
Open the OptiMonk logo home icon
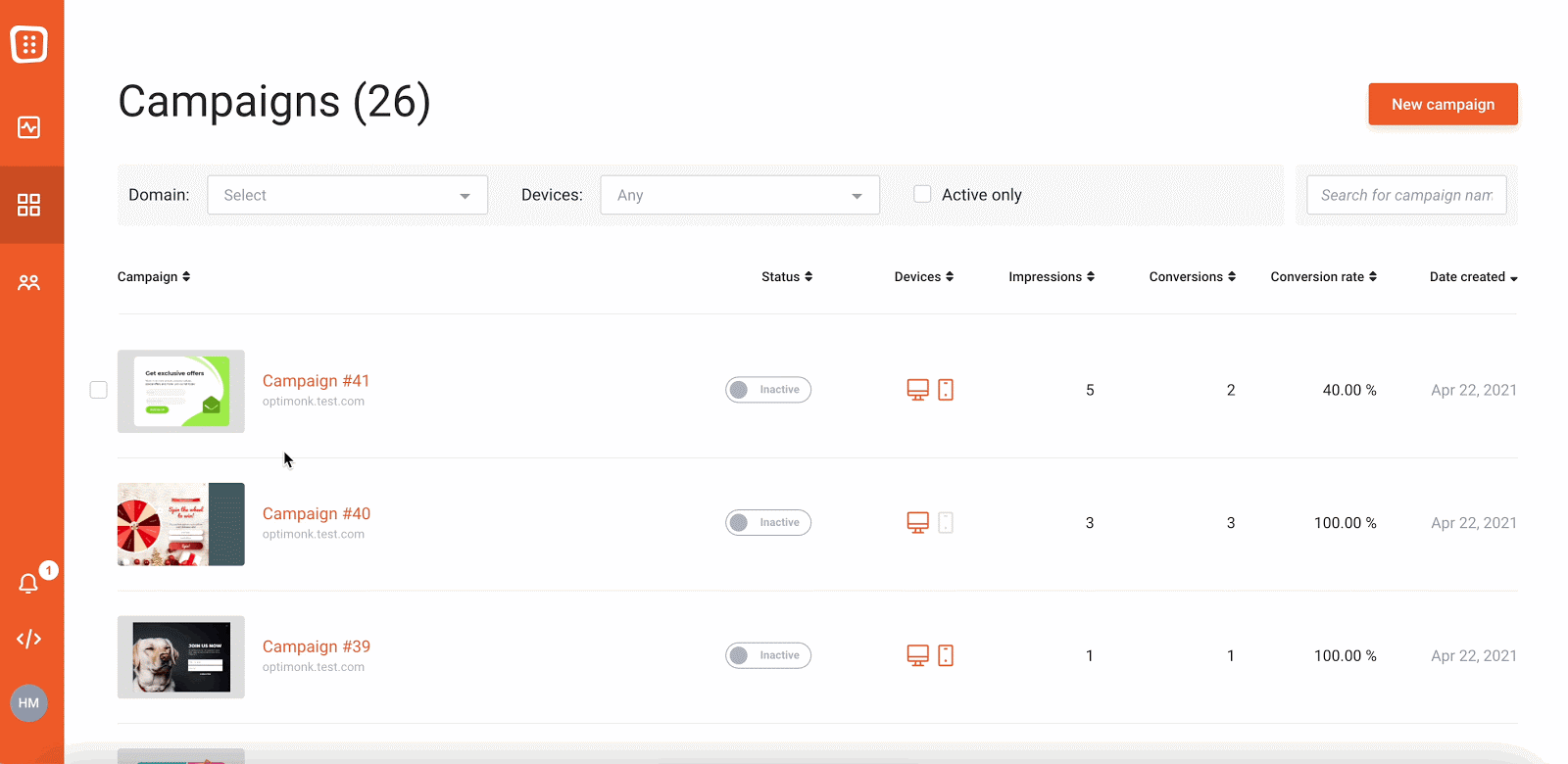pyautogui.click(x=28, y=44)
